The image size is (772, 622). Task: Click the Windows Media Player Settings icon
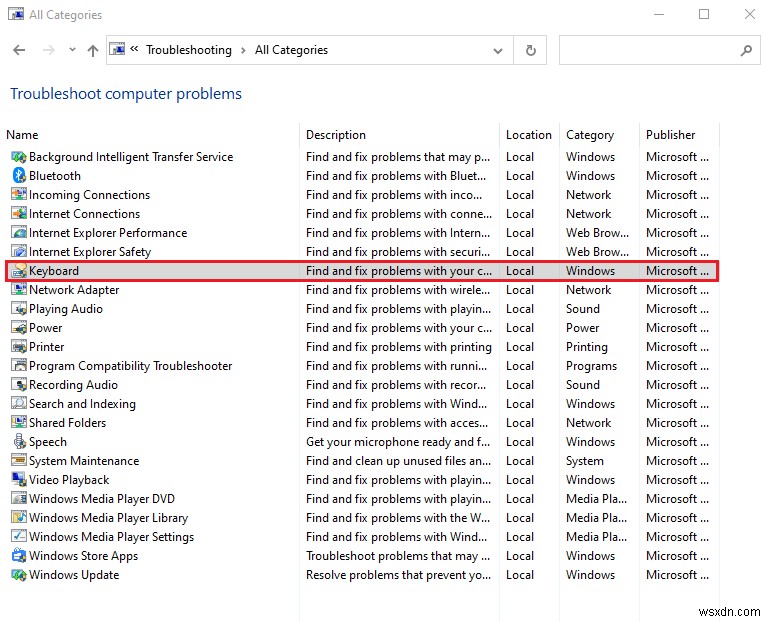[x=19, y=537]
